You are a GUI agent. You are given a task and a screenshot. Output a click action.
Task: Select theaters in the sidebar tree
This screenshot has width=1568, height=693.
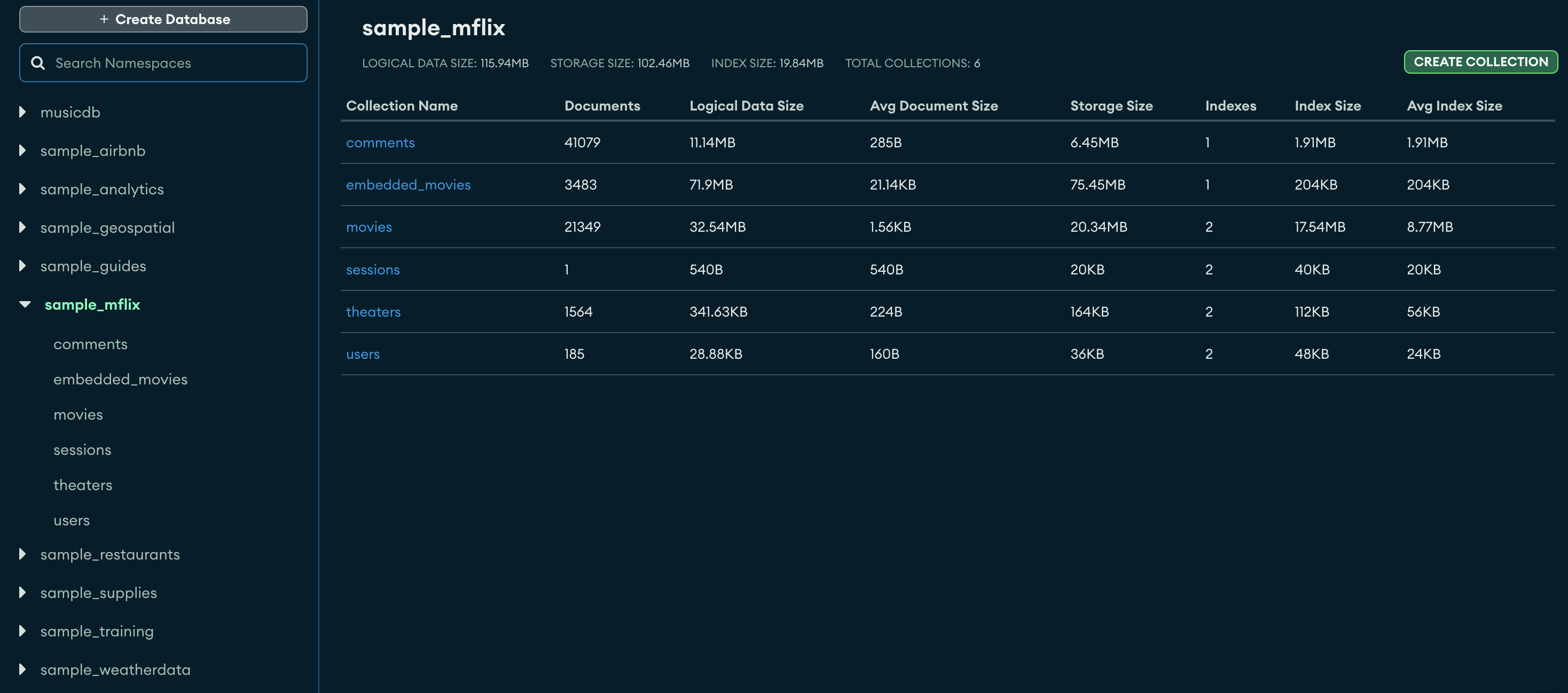[x=83, y=484]
